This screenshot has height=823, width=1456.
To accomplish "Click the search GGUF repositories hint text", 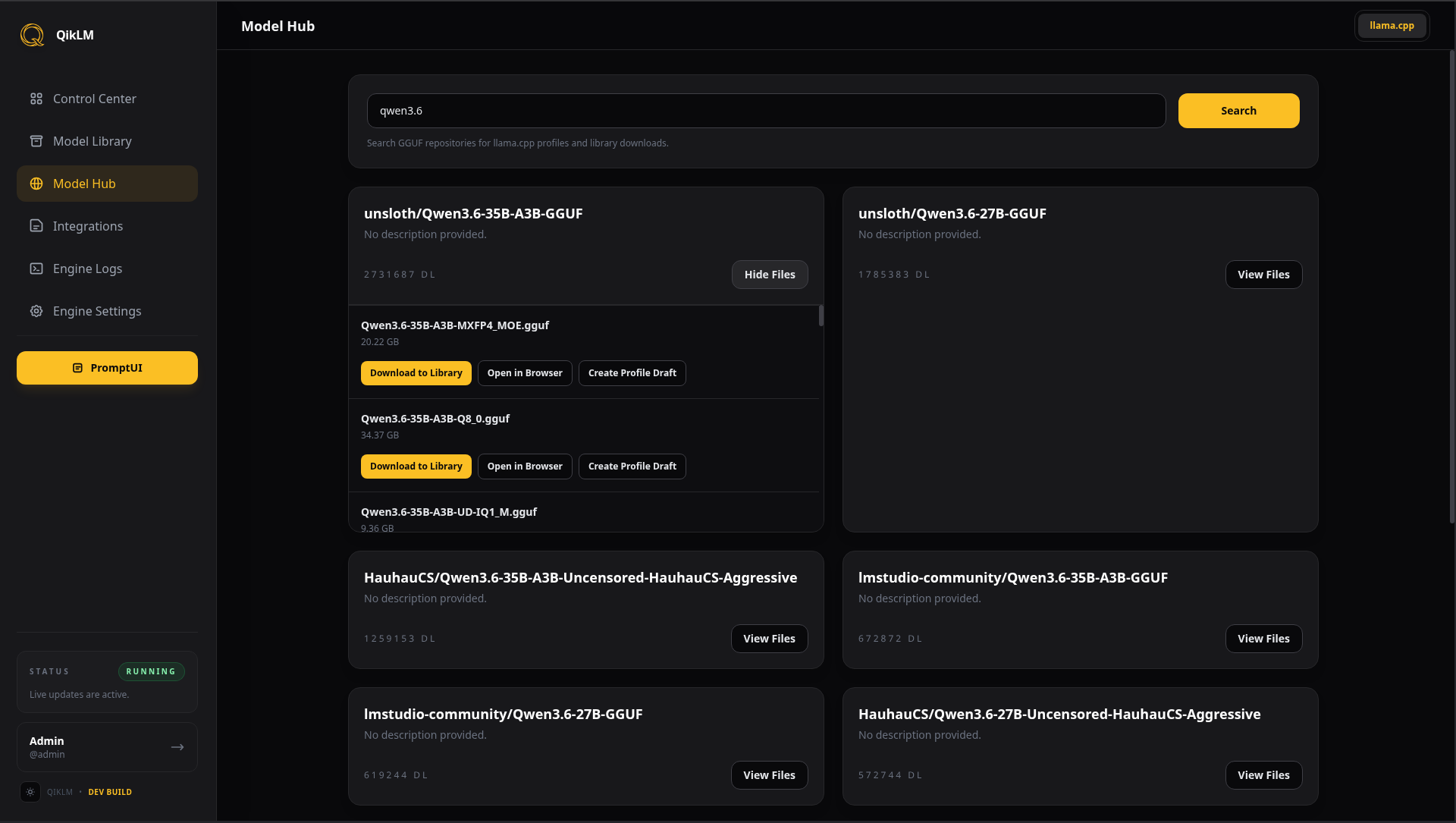I will [x=517, y=143].
